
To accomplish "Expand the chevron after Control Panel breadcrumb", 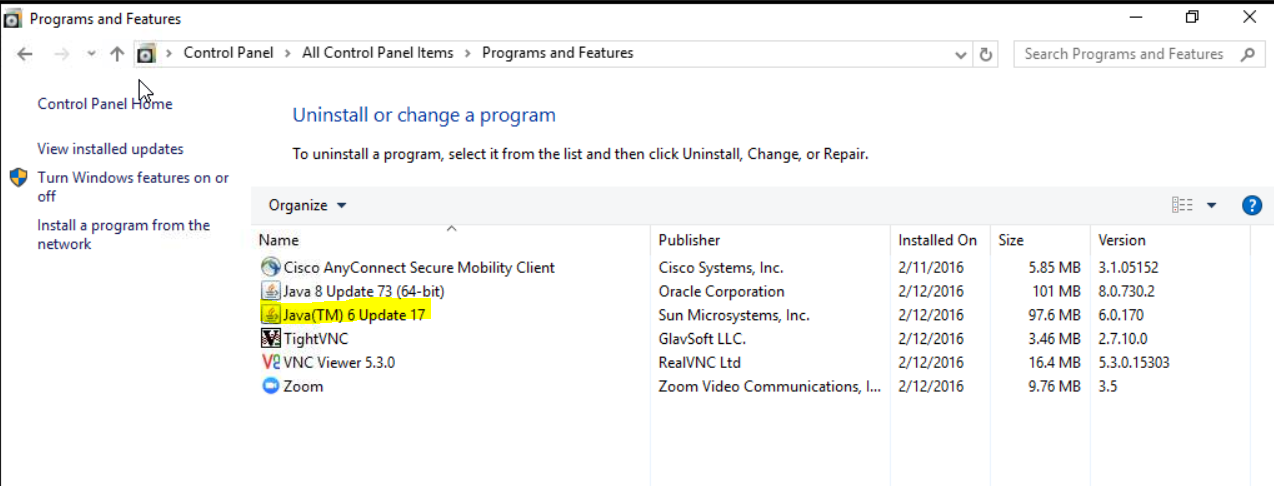I will pyautogui.click(x=288, y=53).
